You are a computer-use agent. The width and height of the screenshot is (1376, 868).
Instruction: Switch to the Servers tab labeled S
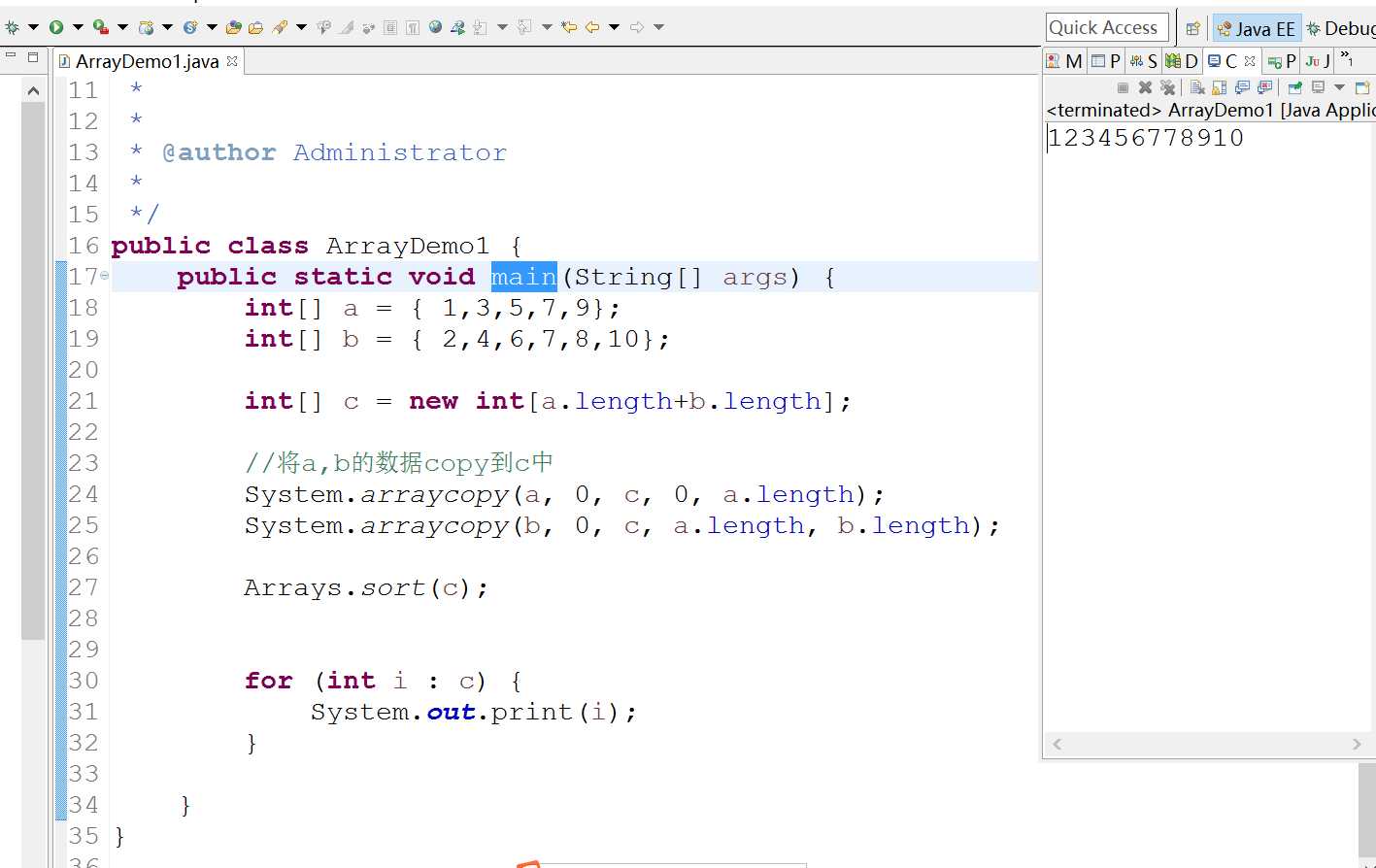(x=1143, y=61)
